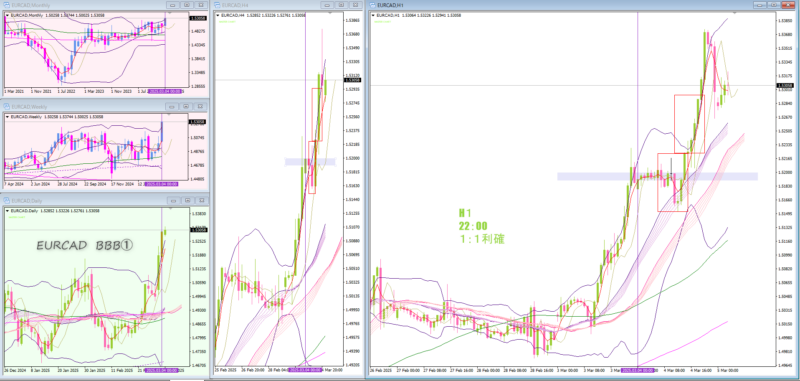This screenshot has height=381, width=800.
Task: Select the blue shaded horizontal zone on H1 chart
Action: [x=657, y=176]
